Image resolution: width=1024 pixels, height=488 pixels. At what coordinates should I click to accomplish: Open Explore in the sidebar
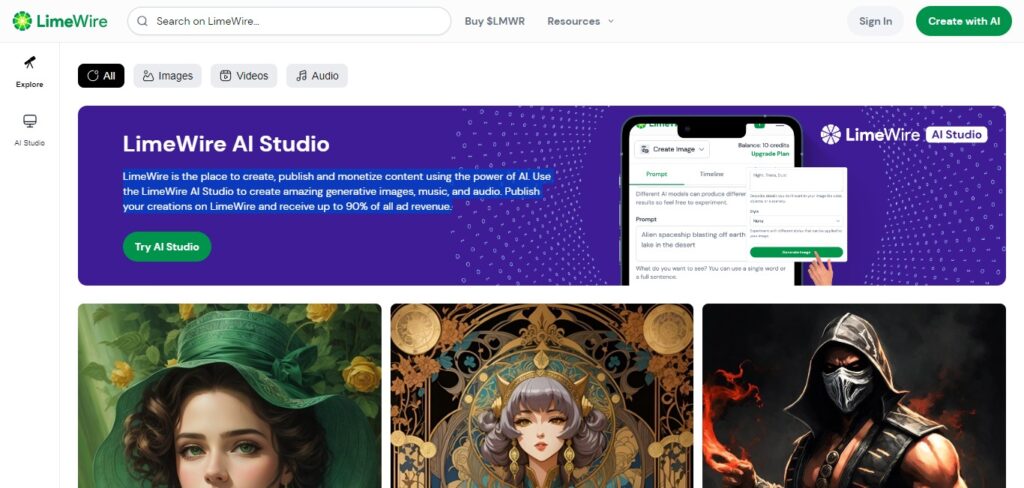tap(29, 72)
